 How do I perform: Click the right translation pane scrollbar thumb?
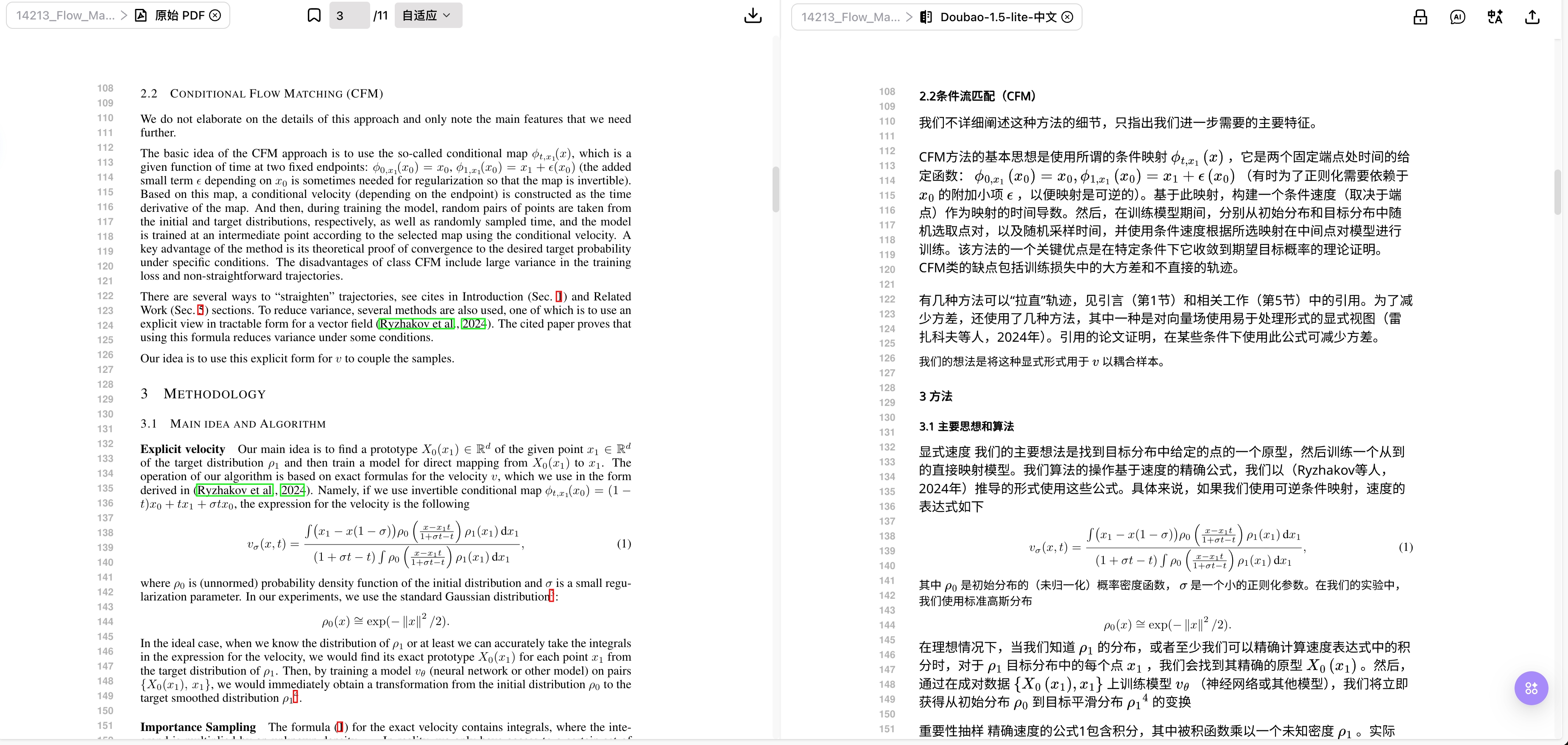click(1557, 192)
